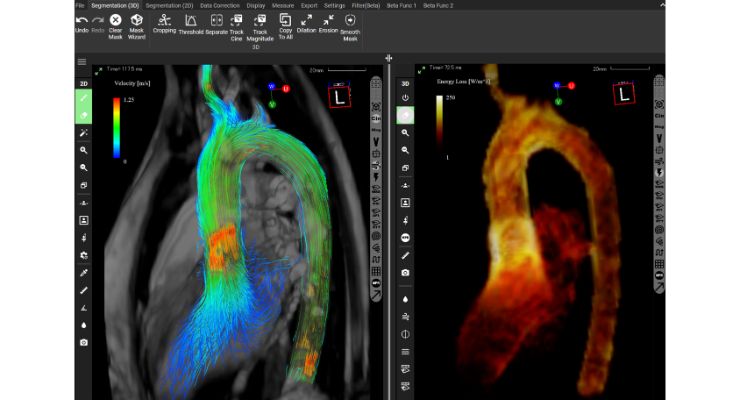The height and width of the screenshot is (400, 740).
Task: Choose the Separate mask tool
Action: (217, 25)
